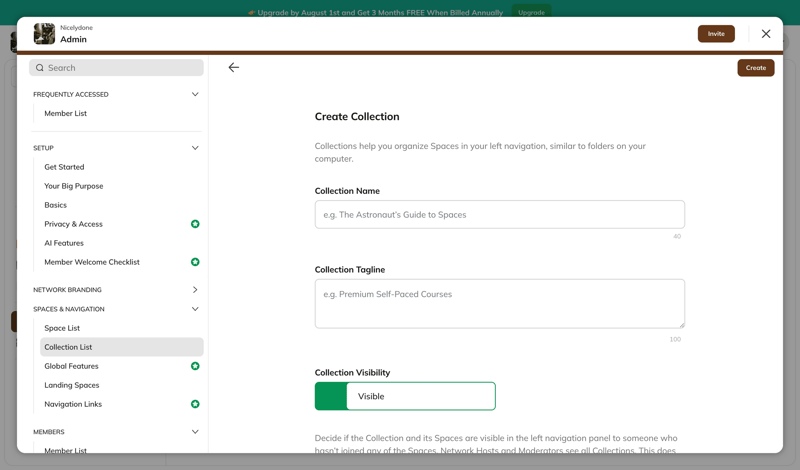Click the green star badge beside Member Welcome Checklist
Viewport: 800px width, 470px height.
[195, 262]
